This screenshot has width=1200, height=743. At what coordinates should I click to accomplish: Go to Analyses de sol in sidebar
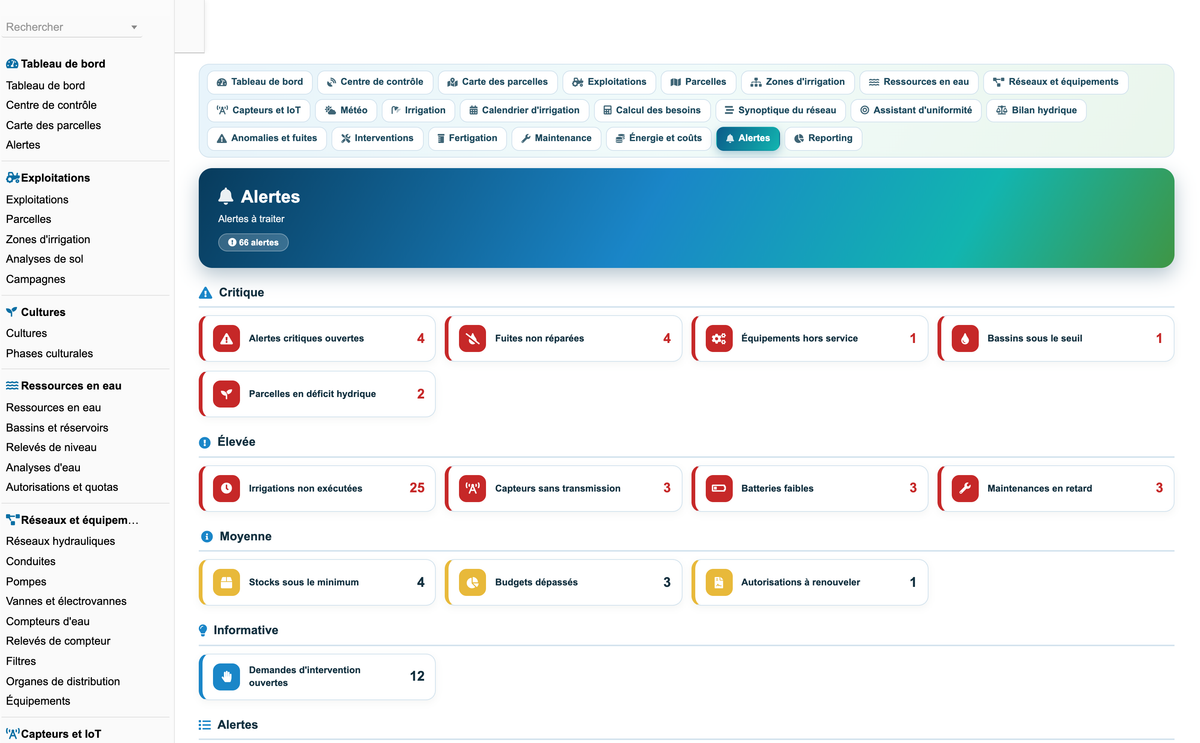click(x=45, y=259)
